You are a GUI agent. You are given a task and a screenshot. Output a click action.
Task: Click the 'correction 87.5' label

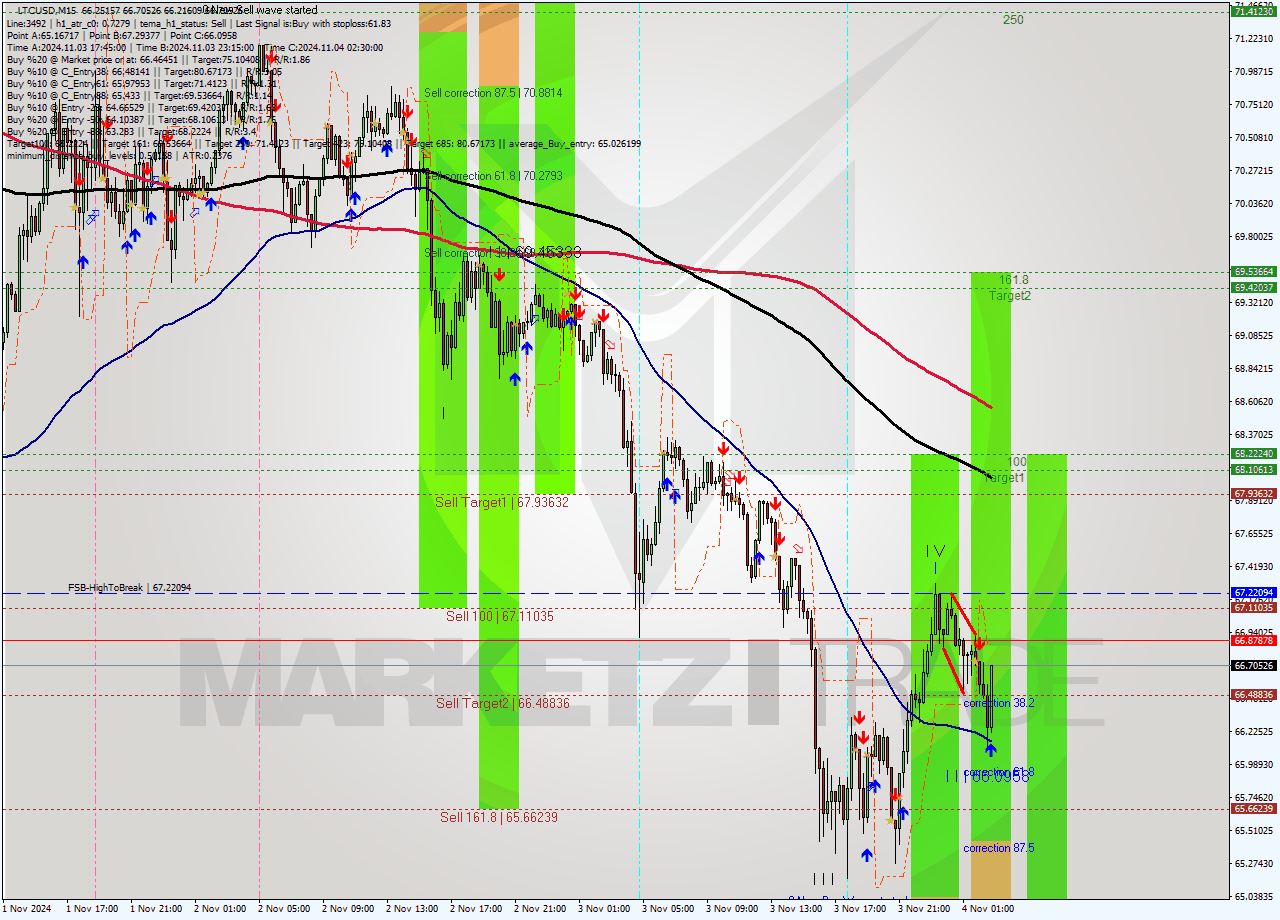(999, 848)
